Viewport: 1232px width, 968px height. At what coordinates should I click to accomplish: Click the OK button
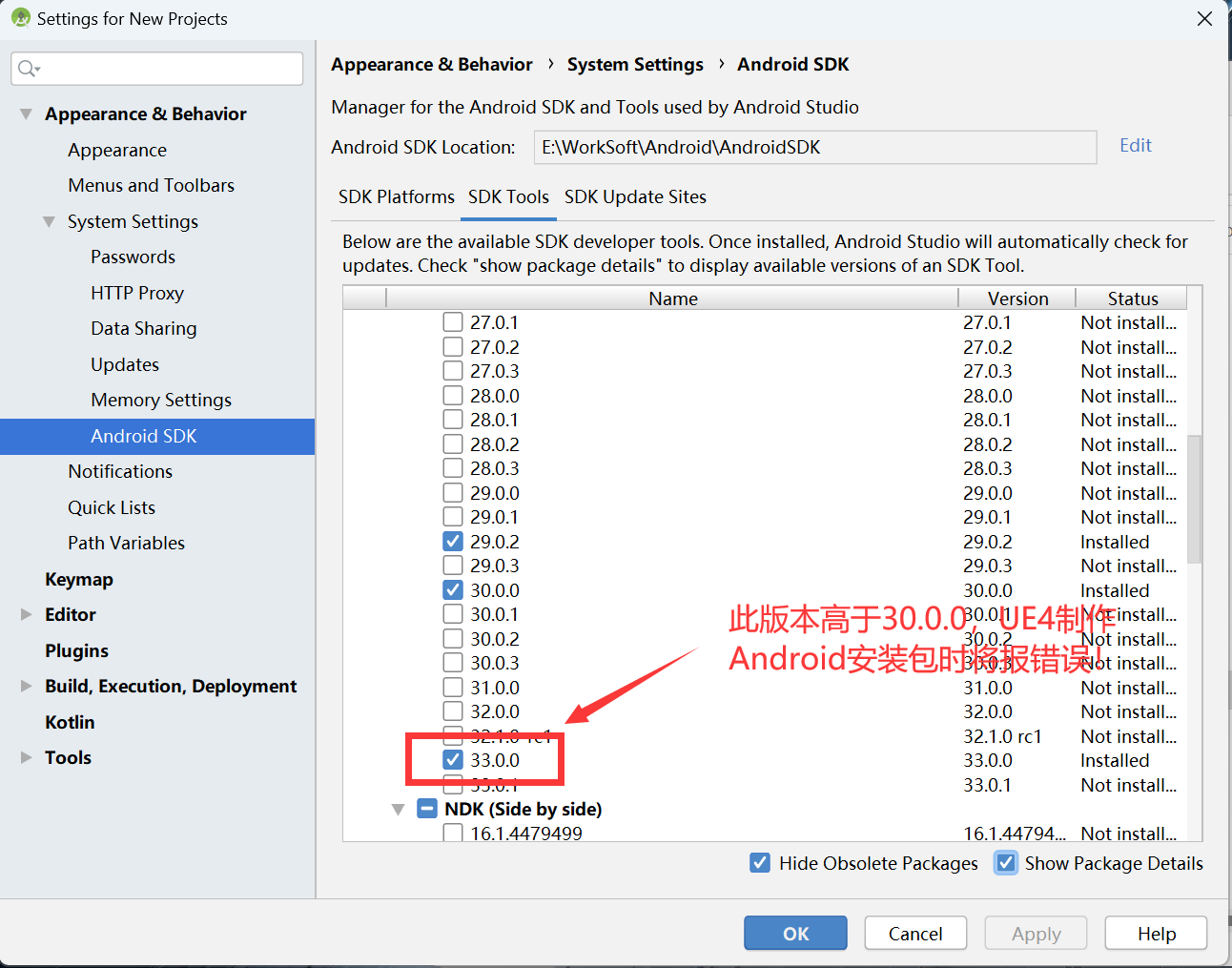click(x=795, y=934)
